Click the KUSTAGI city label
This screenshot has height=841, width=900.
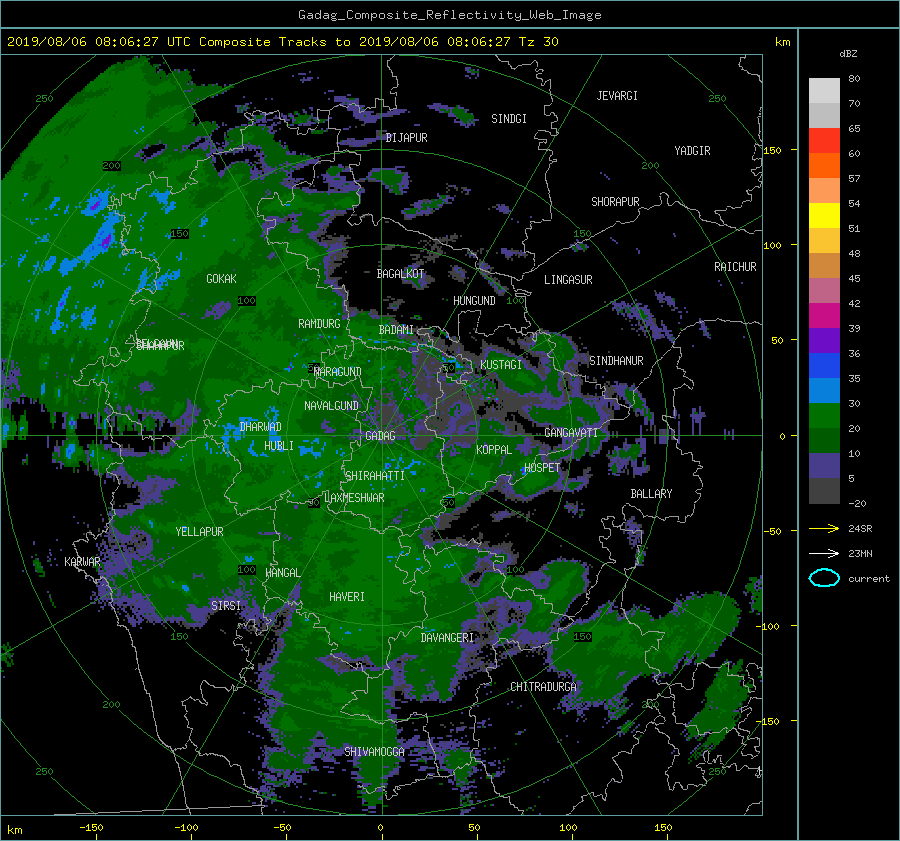tap(501, 365)
